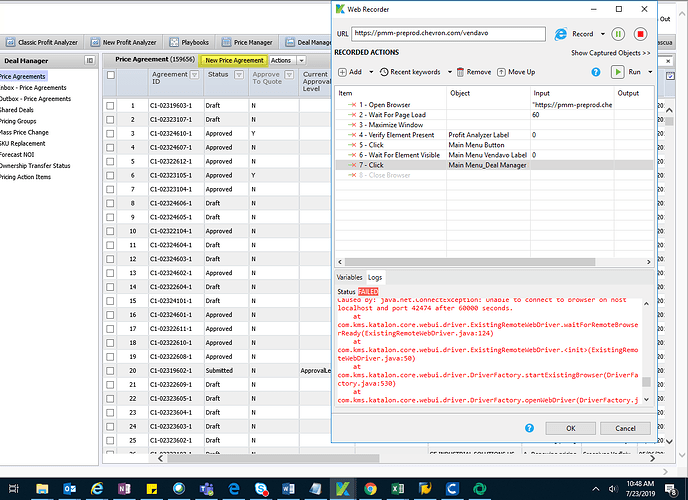Check row 3 C1-02324610-1 checkbox
Viewport: 688px width, 500px height.
[110, 133]
